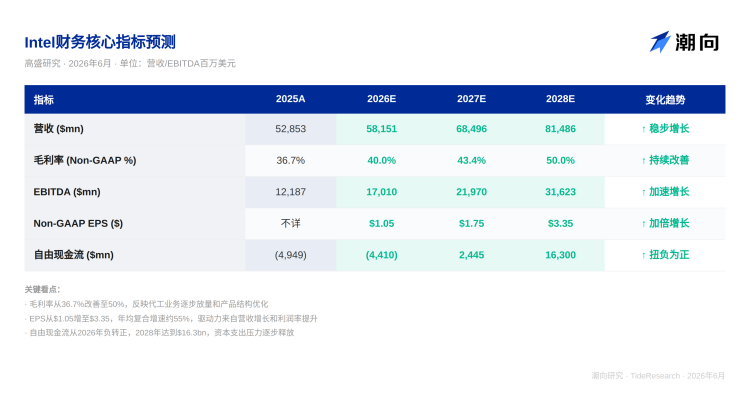
Task: Click the 关键看点 heading
Action: pyautogui.click(x=42, y=289)
